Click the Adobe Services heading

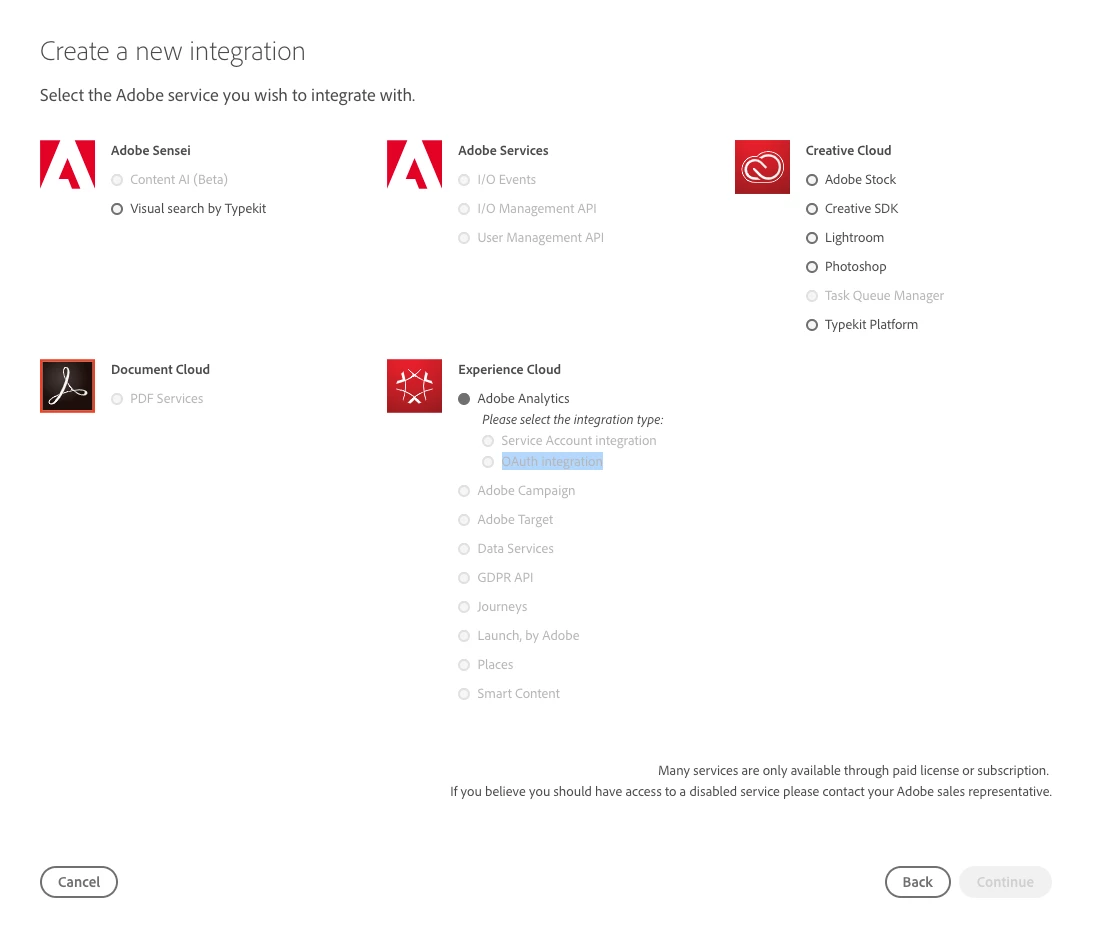503,151
